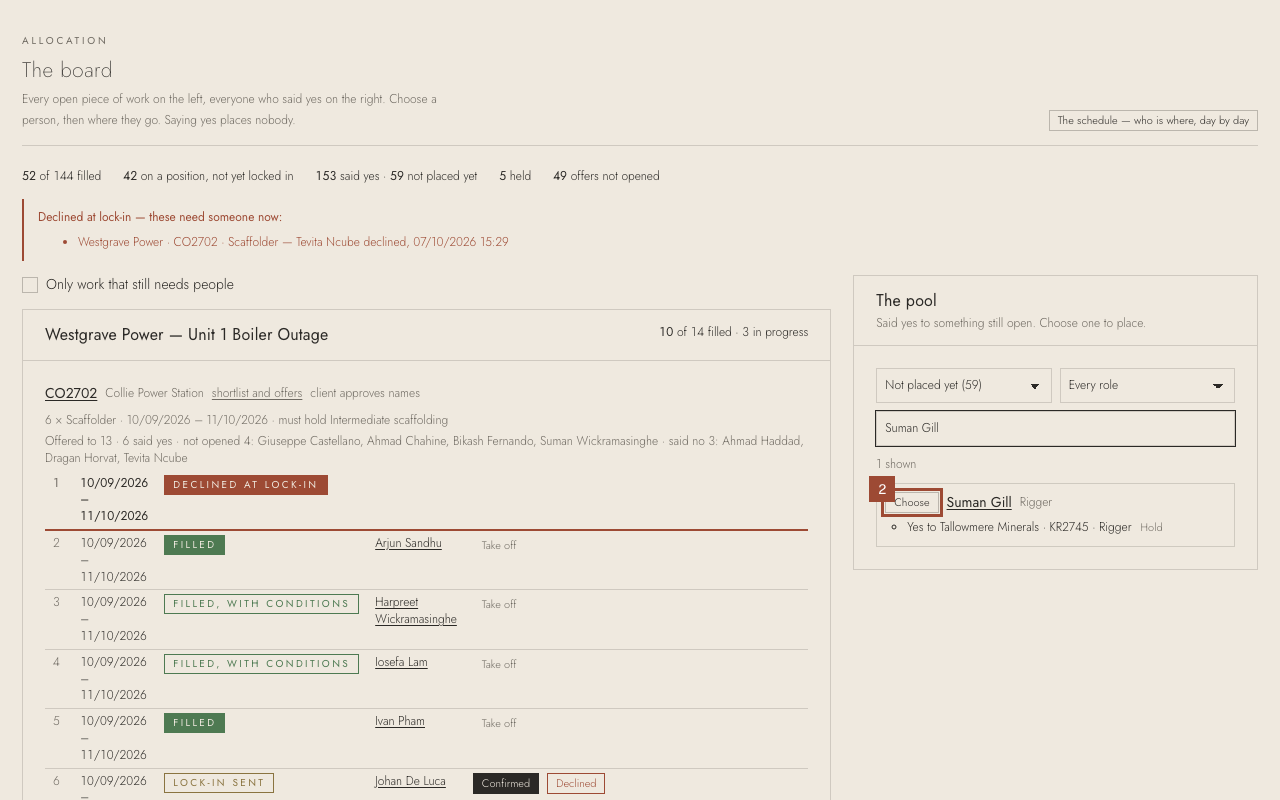The image size is (1280, 800).
Task: Open the 'Not placed yet (59)' dropdown
Action: 963,385
